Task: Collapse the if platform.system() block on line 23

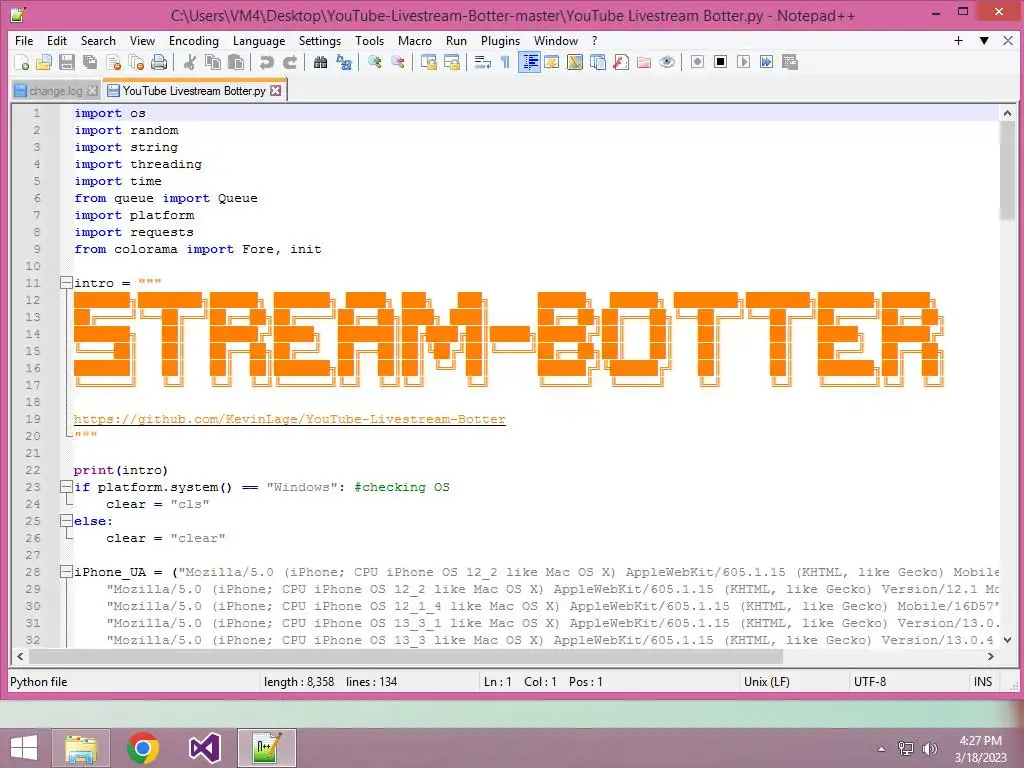Action: 66,487
